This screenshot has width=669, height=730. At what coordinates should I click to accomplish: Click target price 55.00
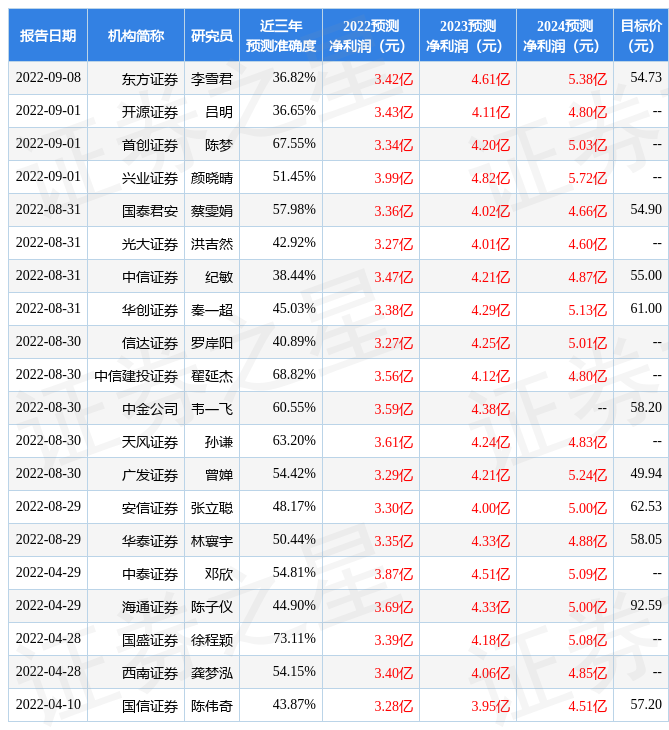pyautogui.click(x=646, y=276)
